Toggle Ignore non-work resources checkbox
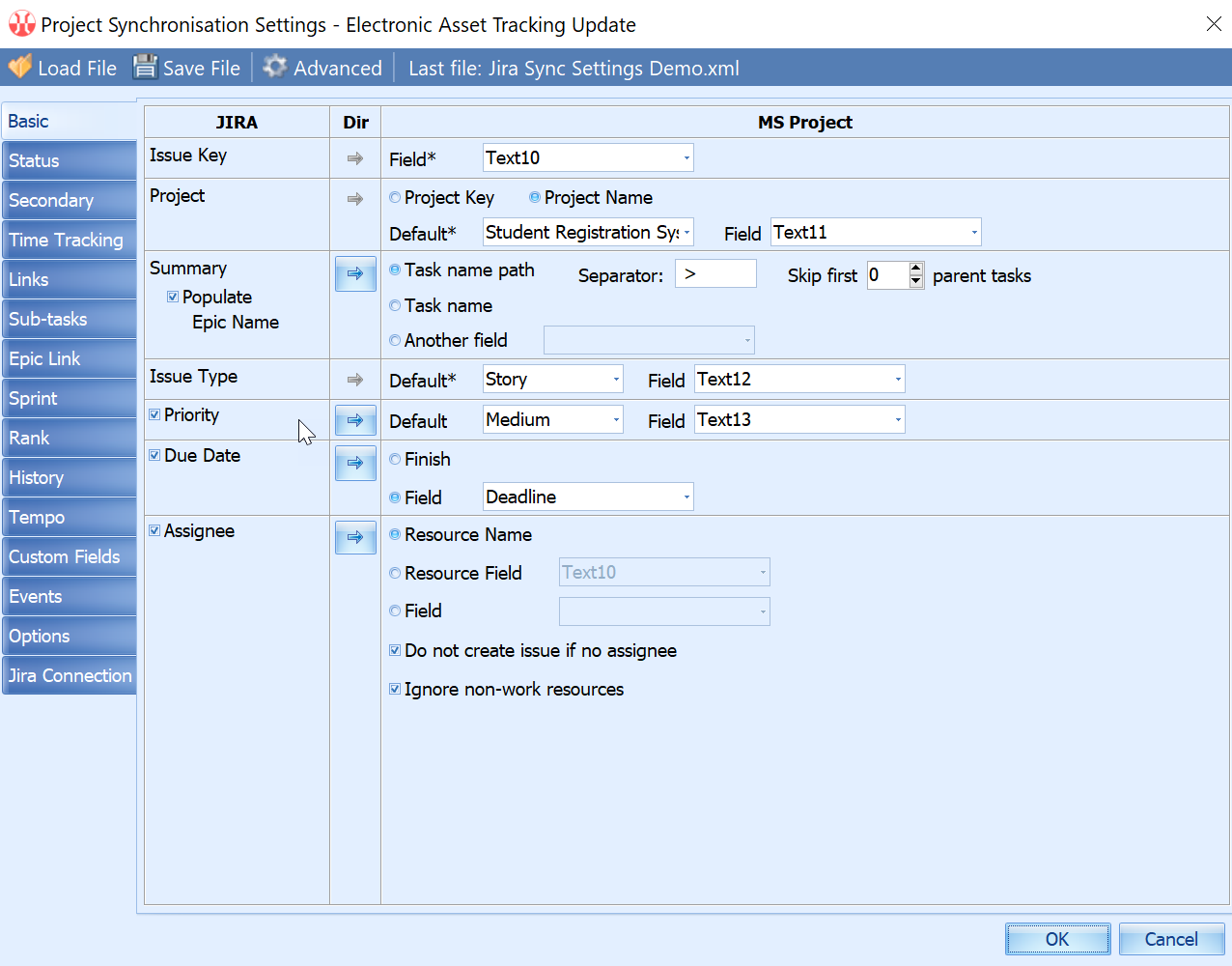This screenshot has height=966, width=1232. point(395,689)
